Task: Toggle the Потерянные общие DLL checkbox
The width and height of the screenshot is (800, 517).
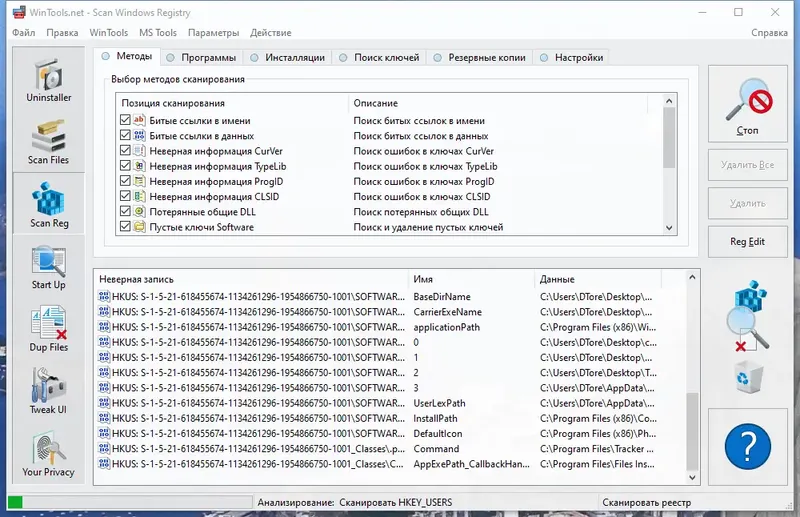Action: (x=125, y=211)
